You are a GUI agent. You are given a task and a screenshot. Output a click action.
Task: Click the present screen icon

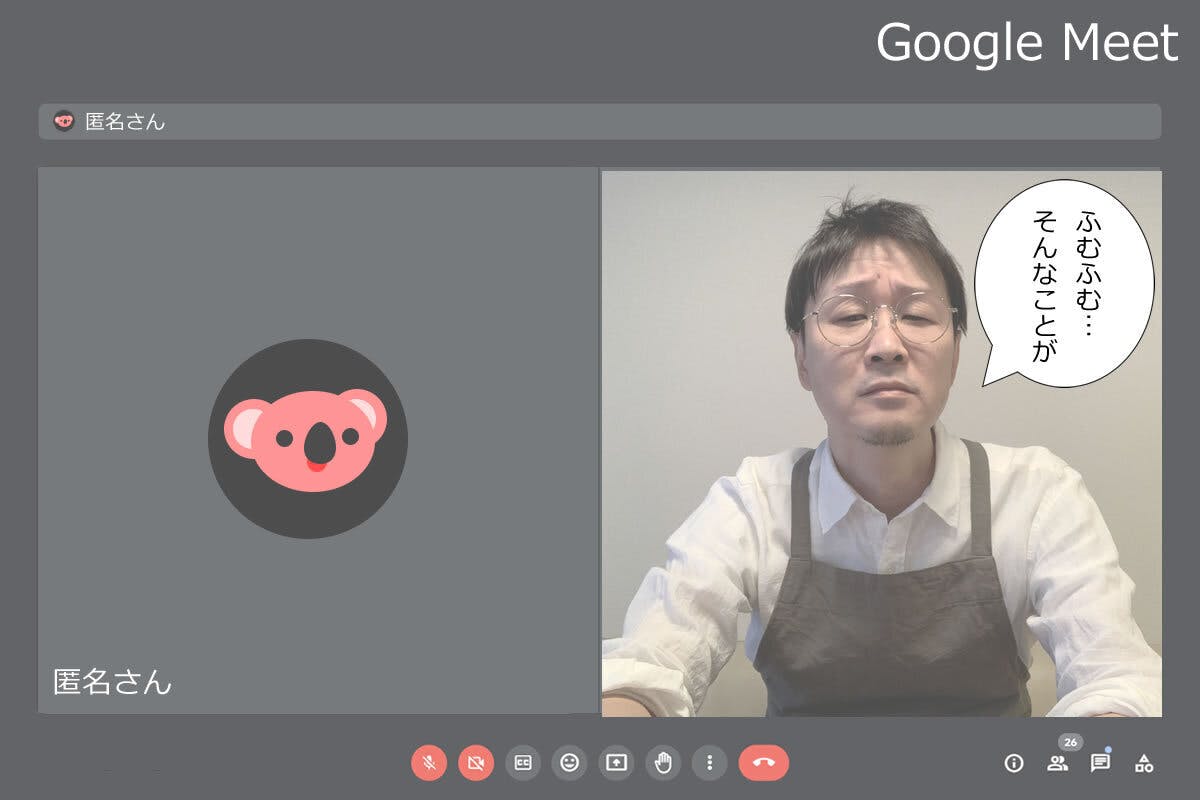617,763
